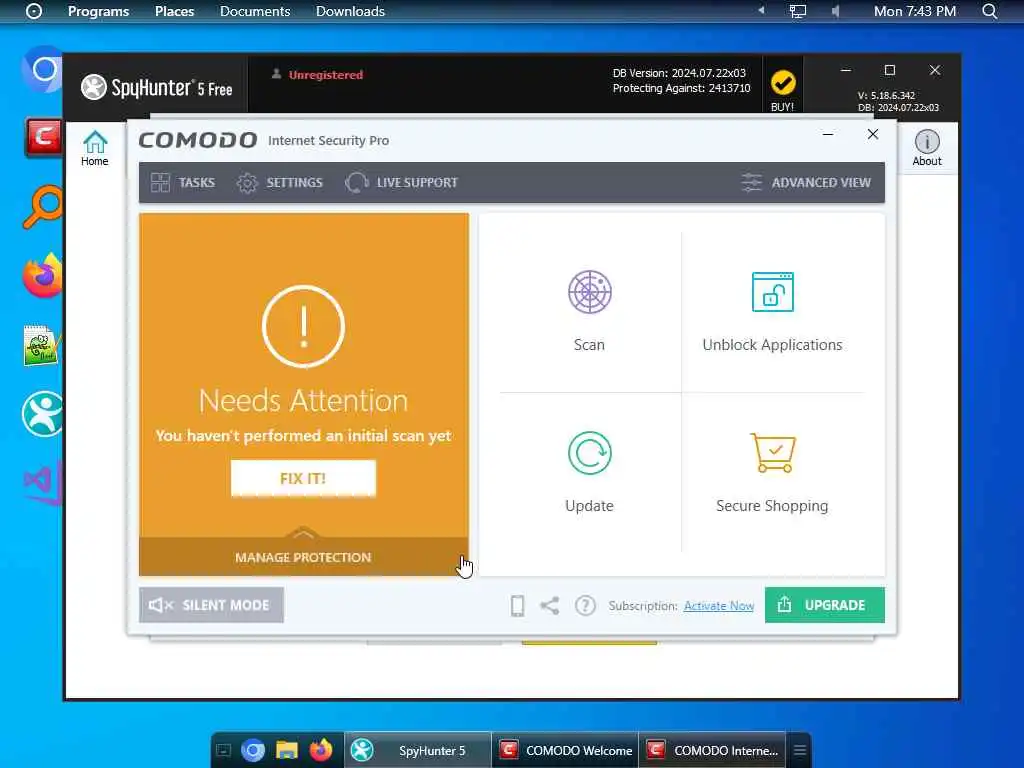
Task: Click the COMODO logo title text
Action: (198, 140)
